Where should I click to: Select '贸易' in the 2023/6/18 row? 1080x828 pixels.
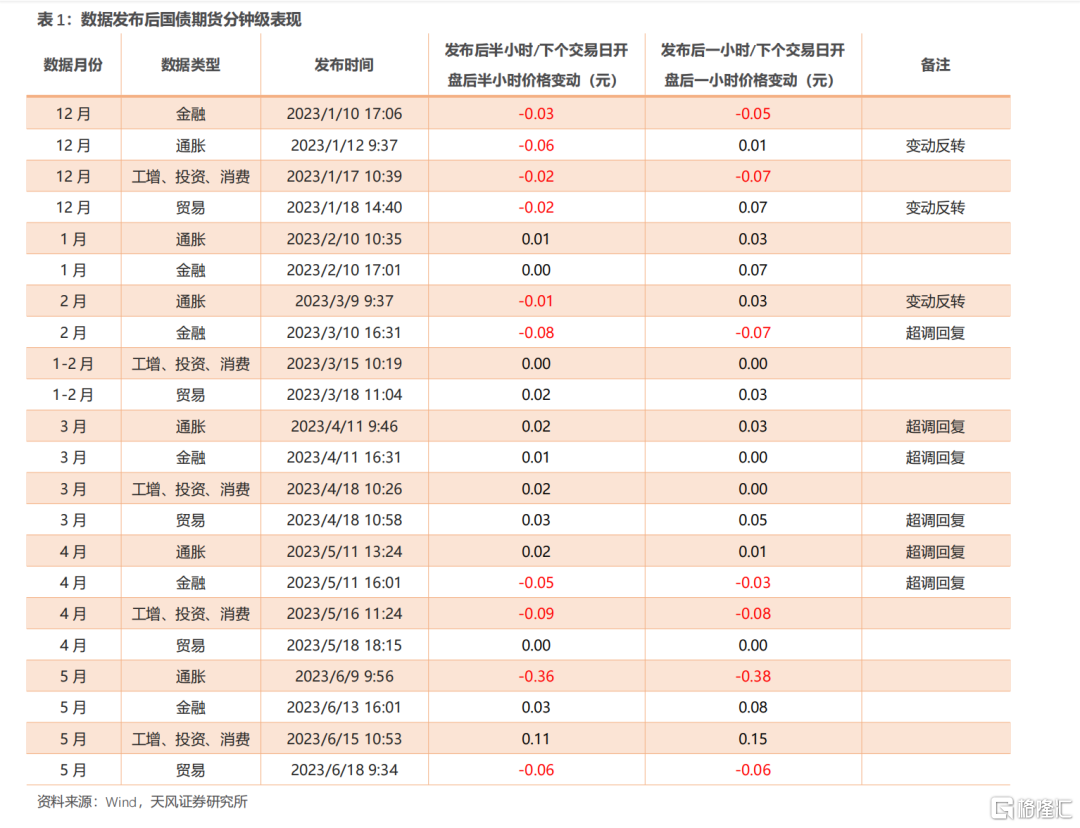191,770
